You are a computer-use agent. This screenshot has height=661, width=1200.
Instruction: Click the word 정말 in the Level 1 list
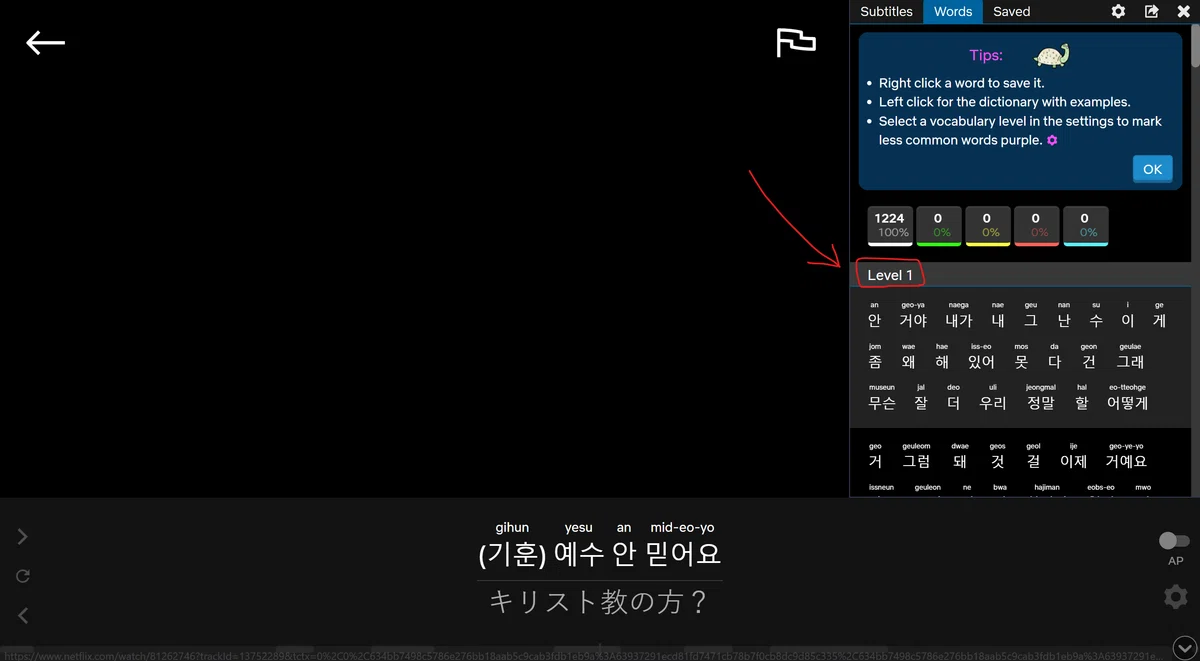[1040, 403]
